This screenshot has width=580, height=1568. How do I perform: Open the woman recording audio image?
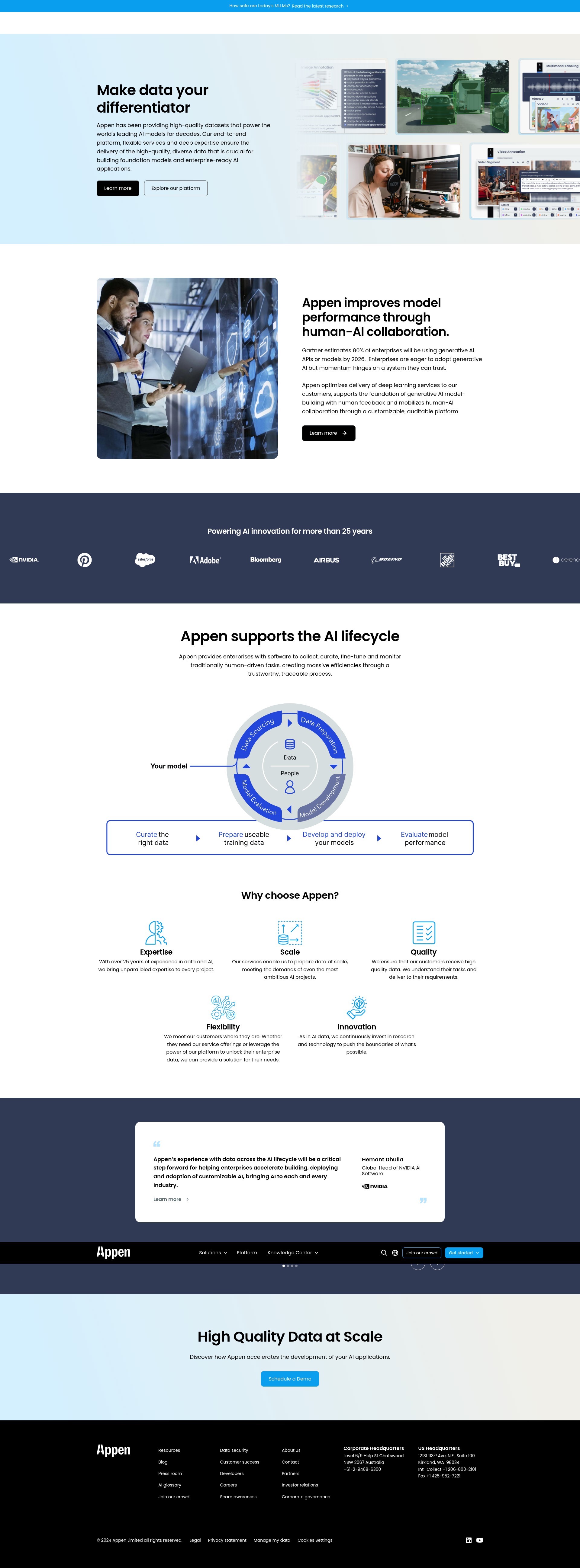coord(404,181)
